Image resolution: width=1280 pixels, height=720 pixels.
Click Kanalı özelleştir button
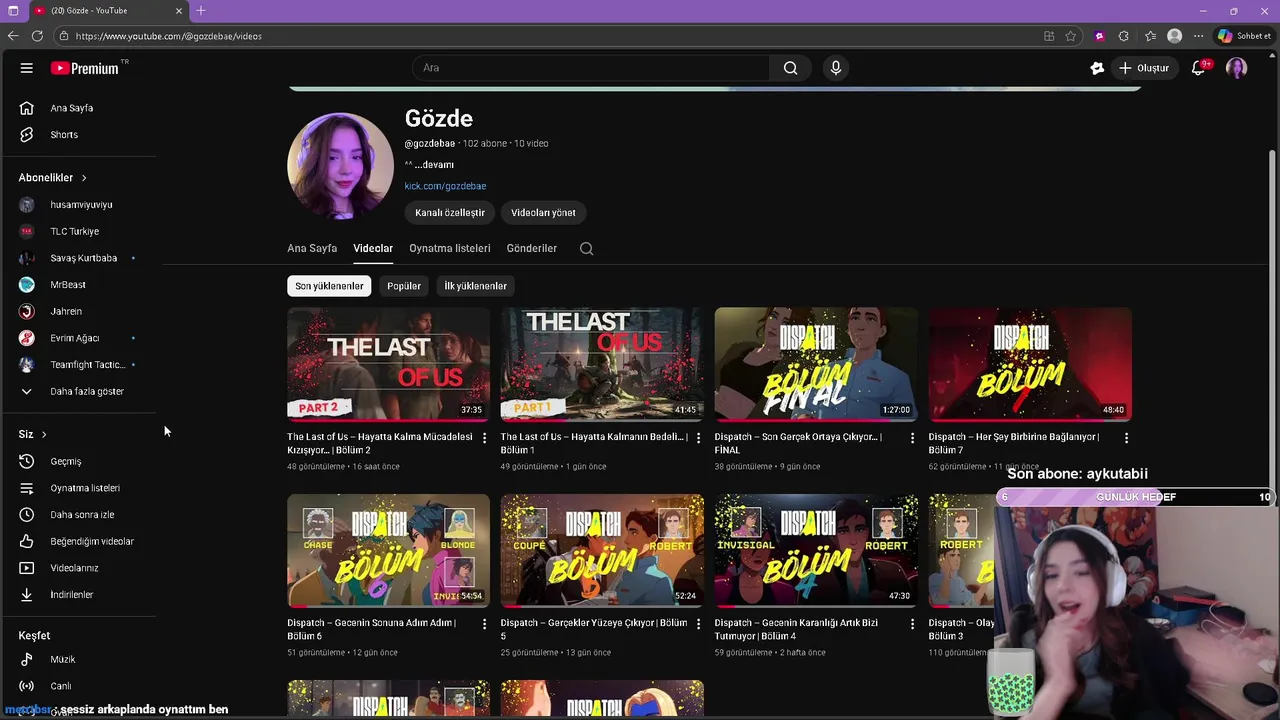tap(450, 213)
